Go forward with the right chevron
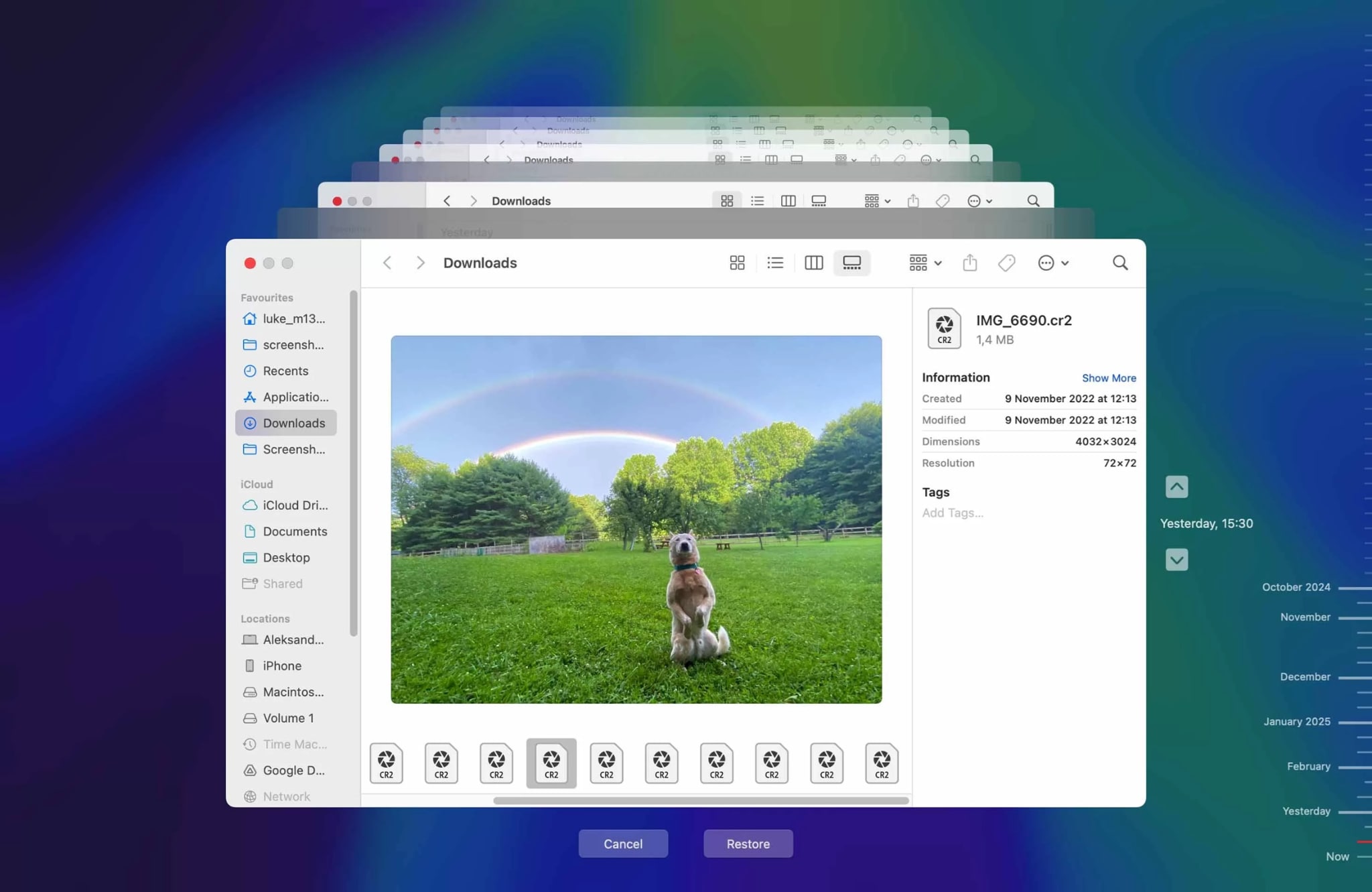Image resolution: width=1372 pixels, height=892 pixels. pos(420,263)
